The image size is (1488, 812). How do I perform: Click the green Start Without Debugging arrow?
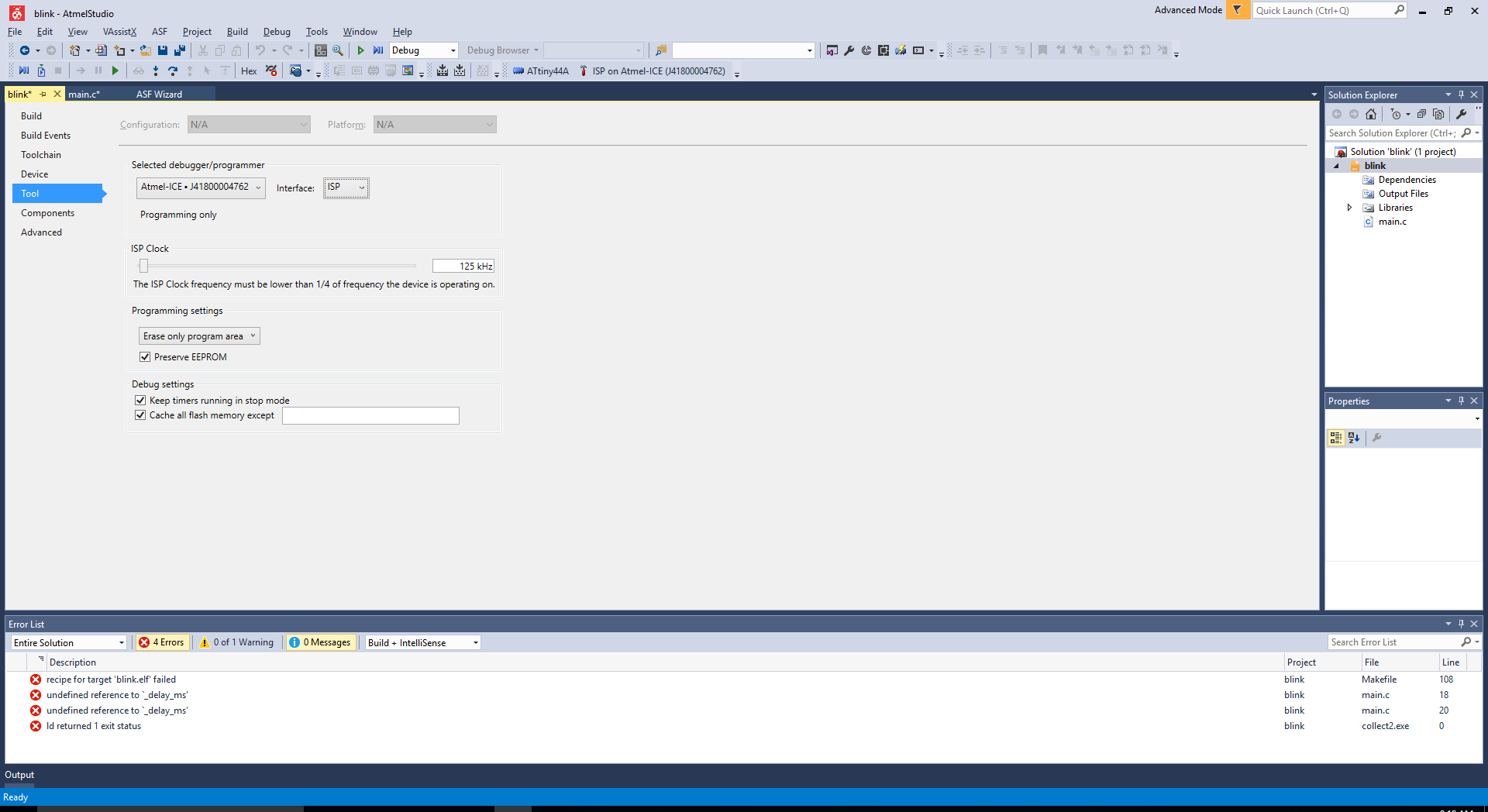coord(360,50)
